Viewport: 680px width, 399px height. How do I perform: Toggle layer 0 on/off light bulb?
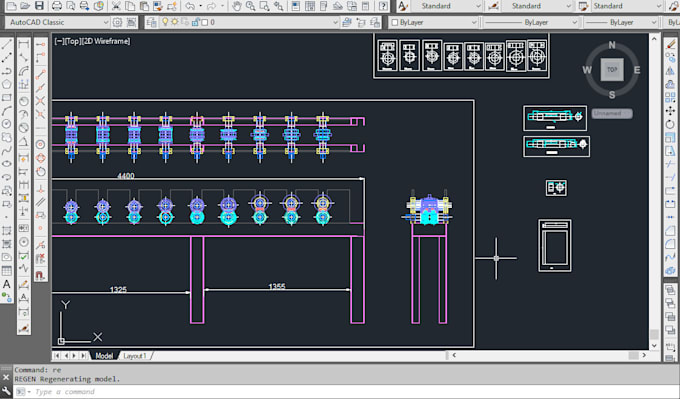point(165,22)
